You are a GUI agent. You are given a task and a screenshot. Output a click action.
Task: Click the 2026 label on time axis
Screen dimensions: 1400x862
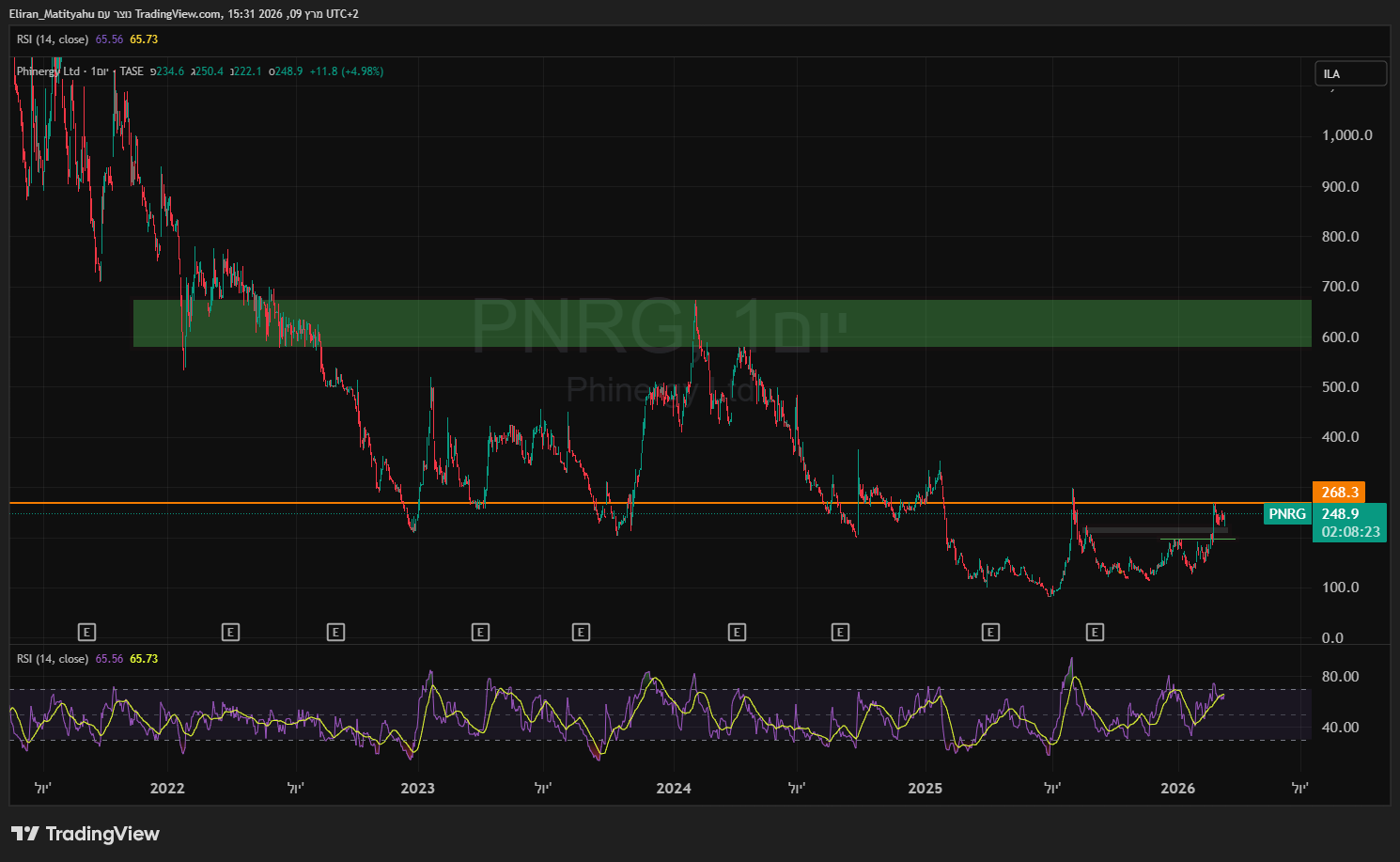(1177, 789)
